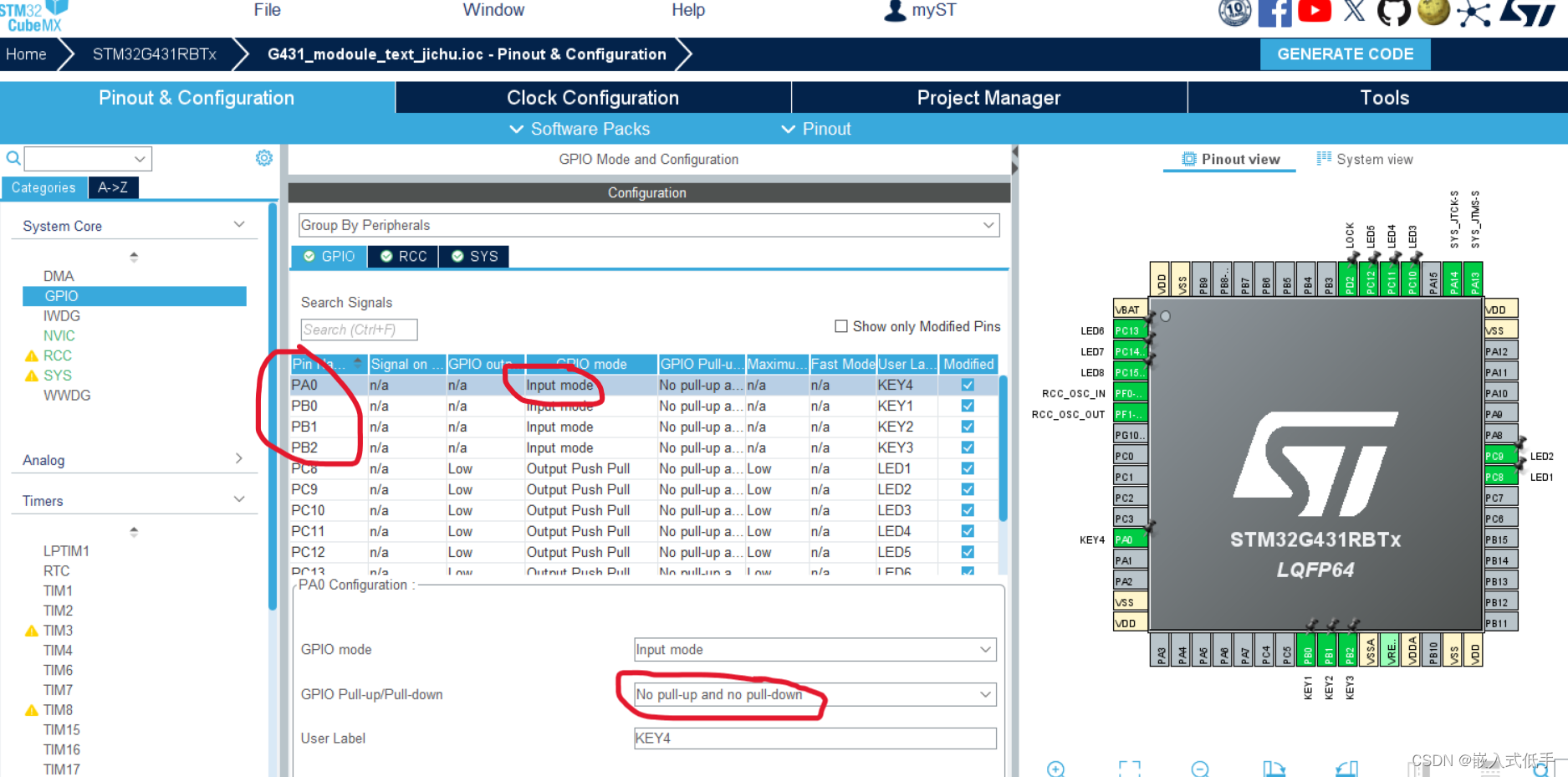Screen dimensions: 1568x777
Task: Fit the chip to the view frame
Action: pyautogui.click(x=1129, y=769)
